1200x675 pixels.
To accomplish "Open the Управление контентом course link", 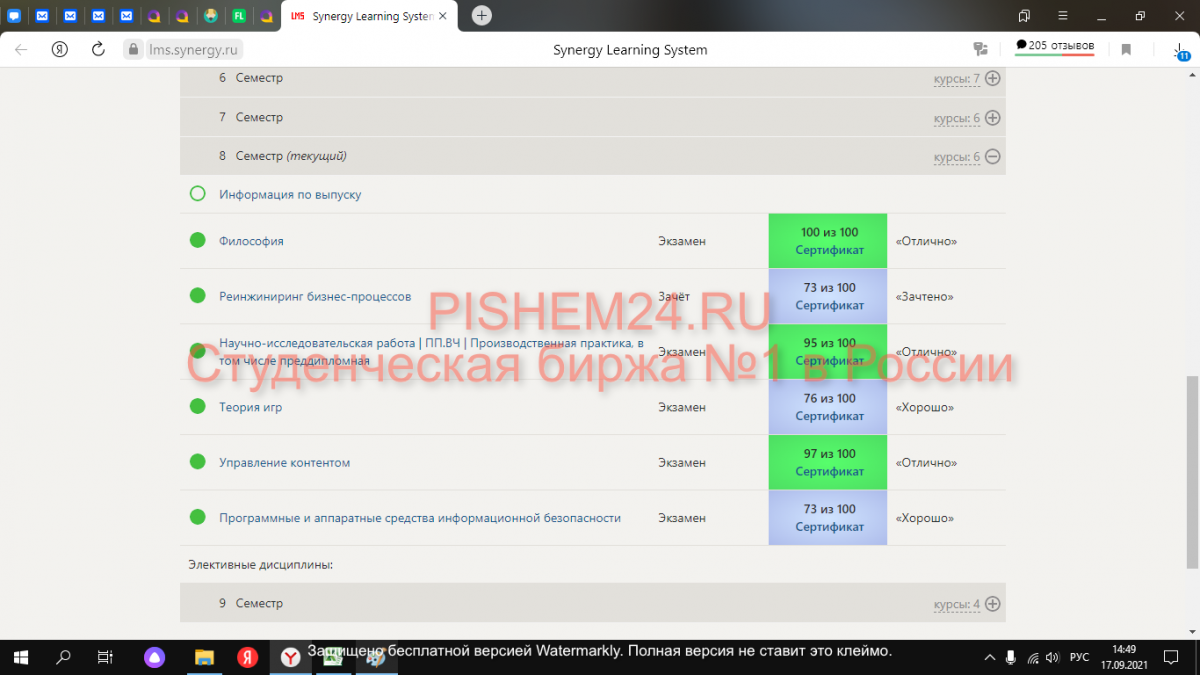I will coord(284,463).
